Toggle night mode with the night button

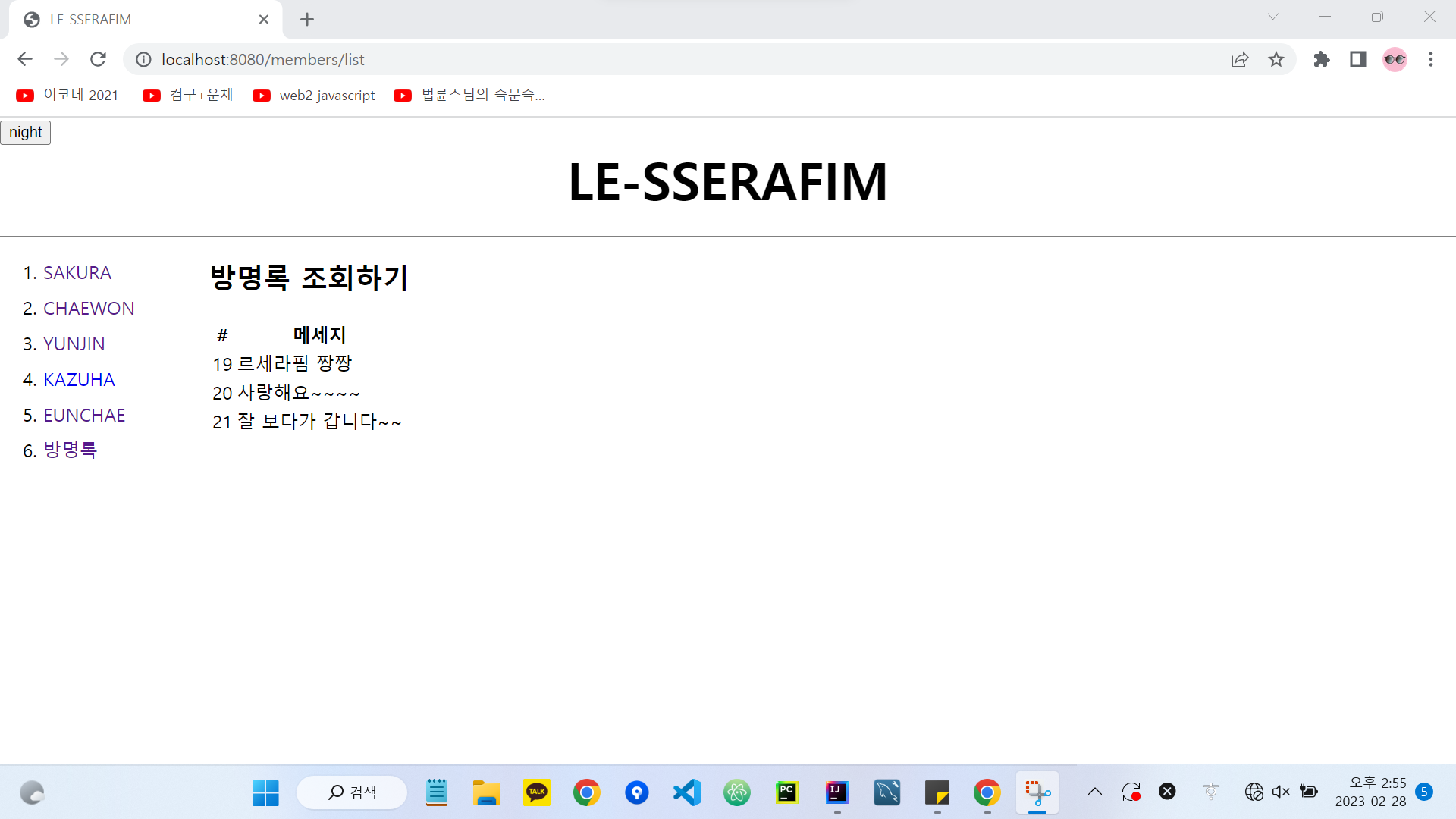point(25,132)
